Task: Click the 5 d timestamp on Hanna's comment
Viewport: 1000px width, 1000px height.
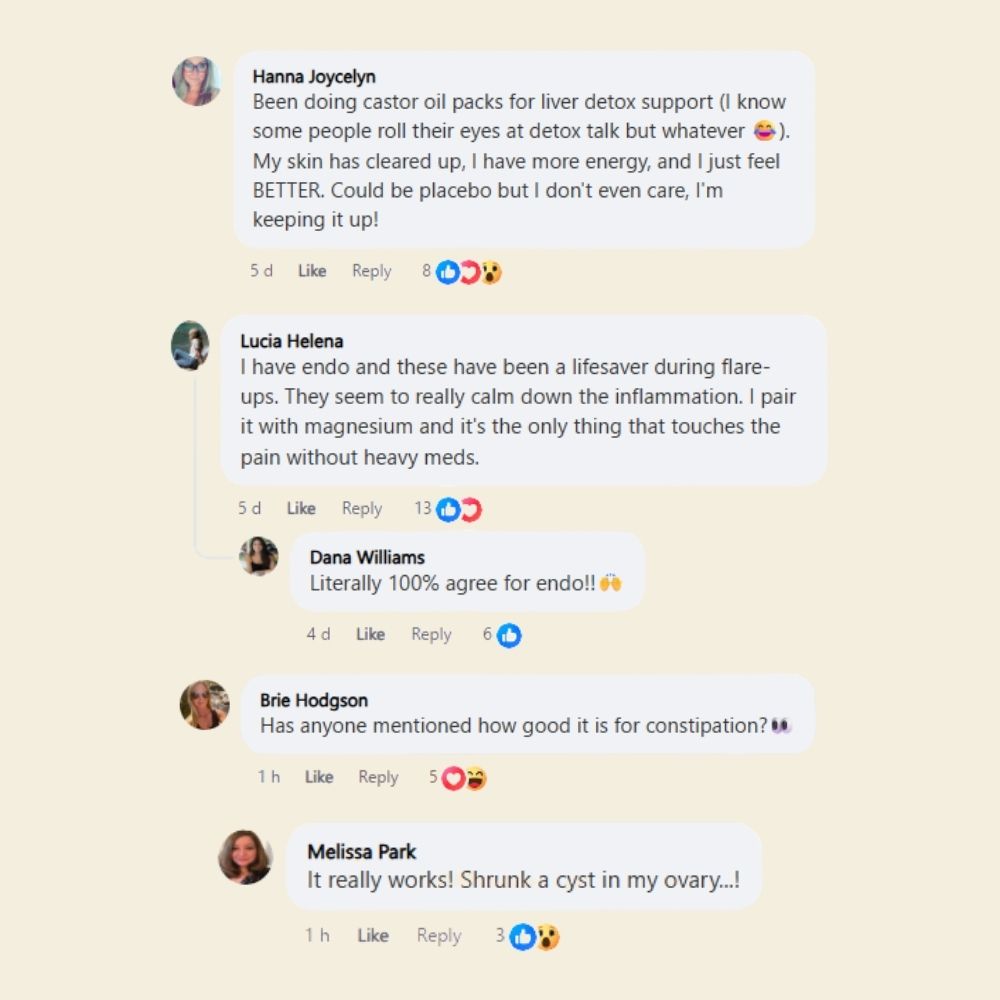Action: [261, 271]
